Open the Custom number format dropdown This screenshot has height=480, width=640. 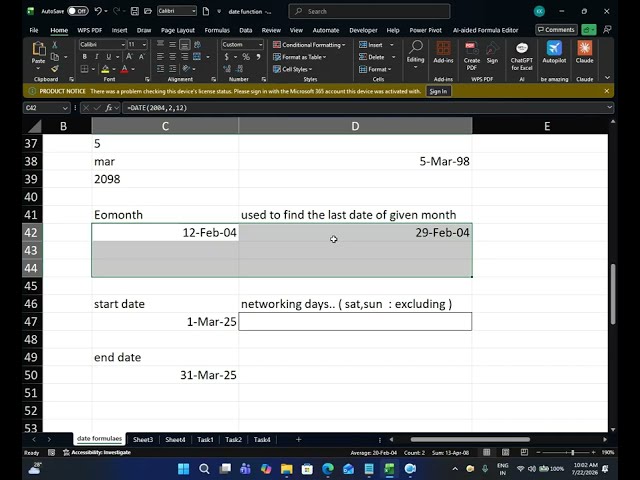(x=260, y=44)
